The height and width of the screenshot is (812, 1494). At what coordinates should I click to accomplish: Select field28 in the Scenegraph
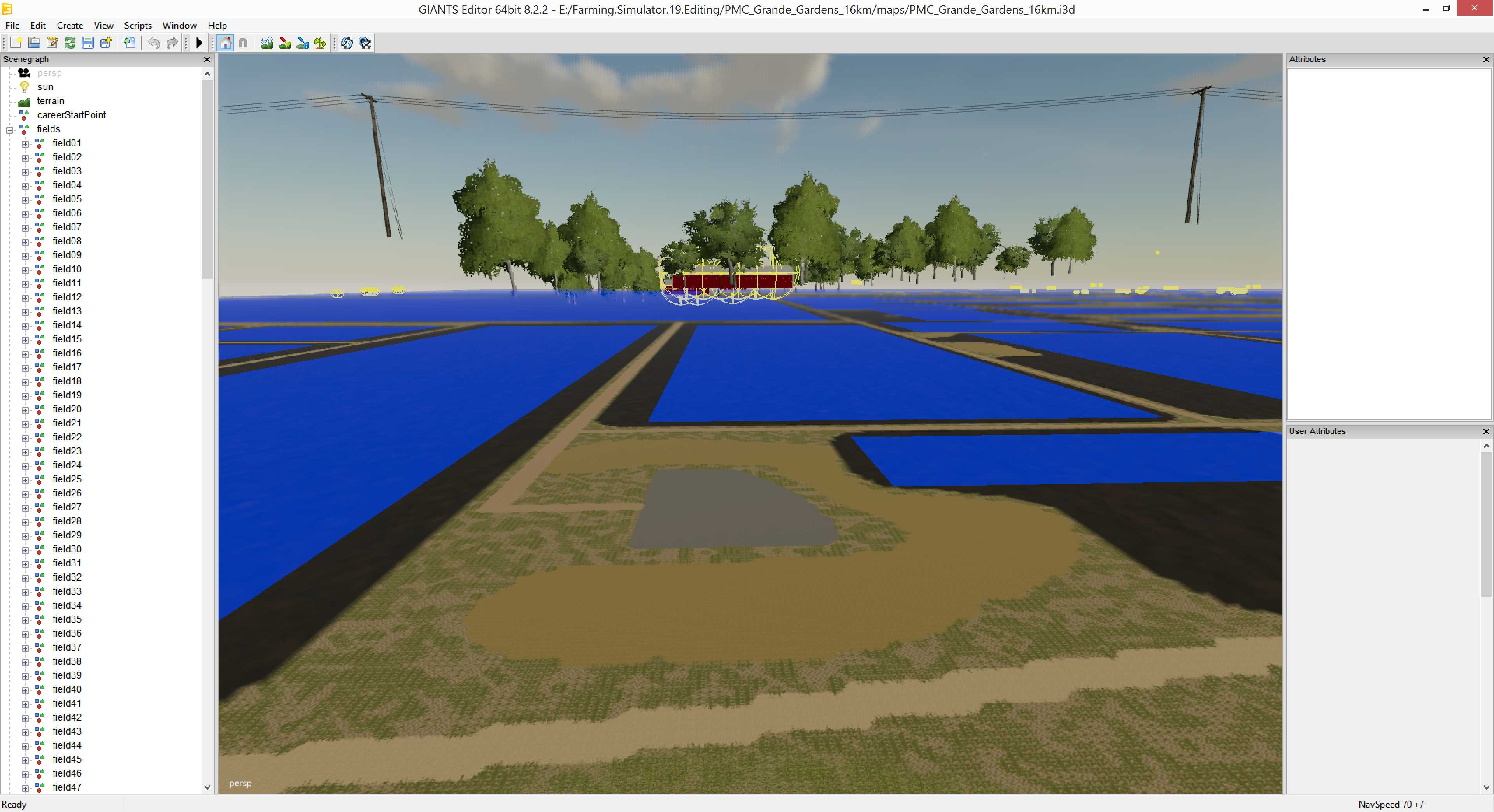[67, 521]
